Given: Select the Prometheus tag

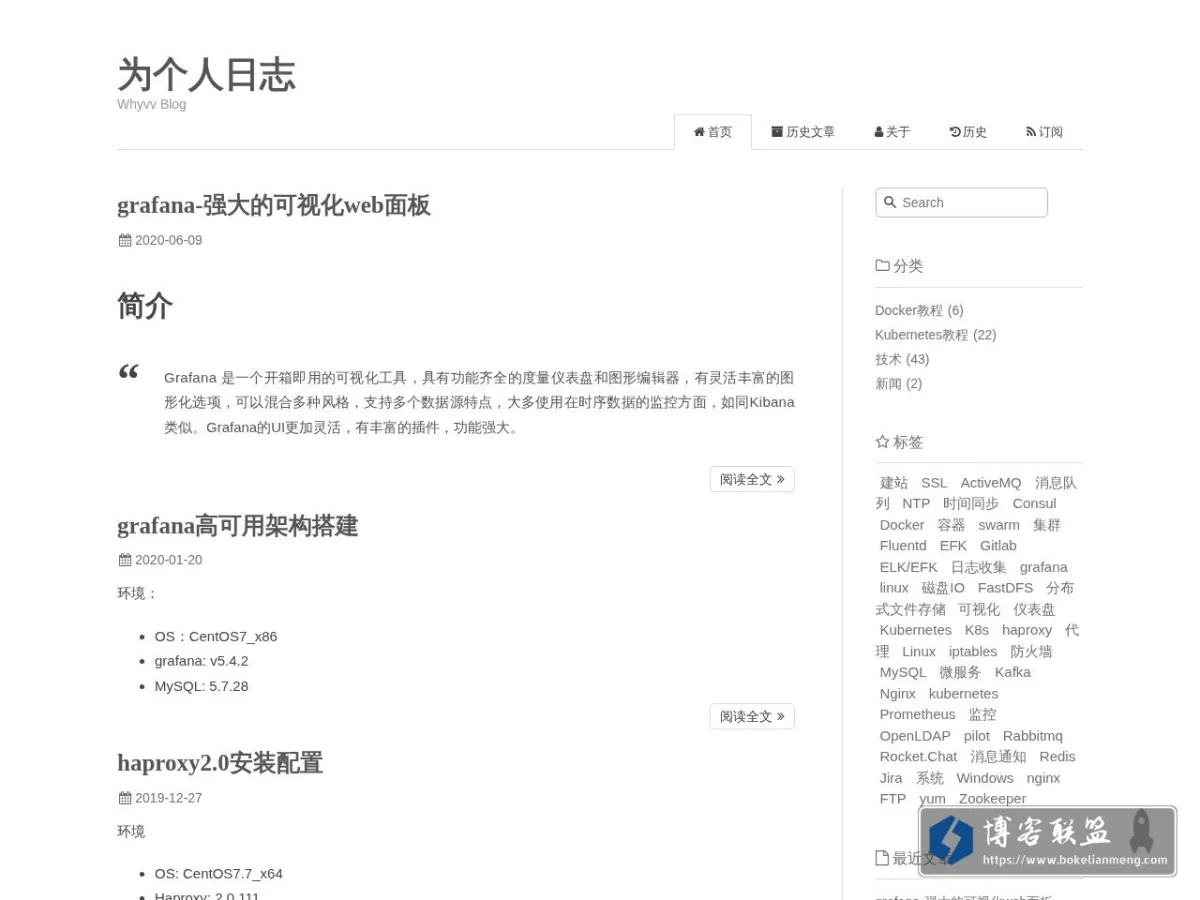Looking at the screenshot, I should tap(918, 714).
